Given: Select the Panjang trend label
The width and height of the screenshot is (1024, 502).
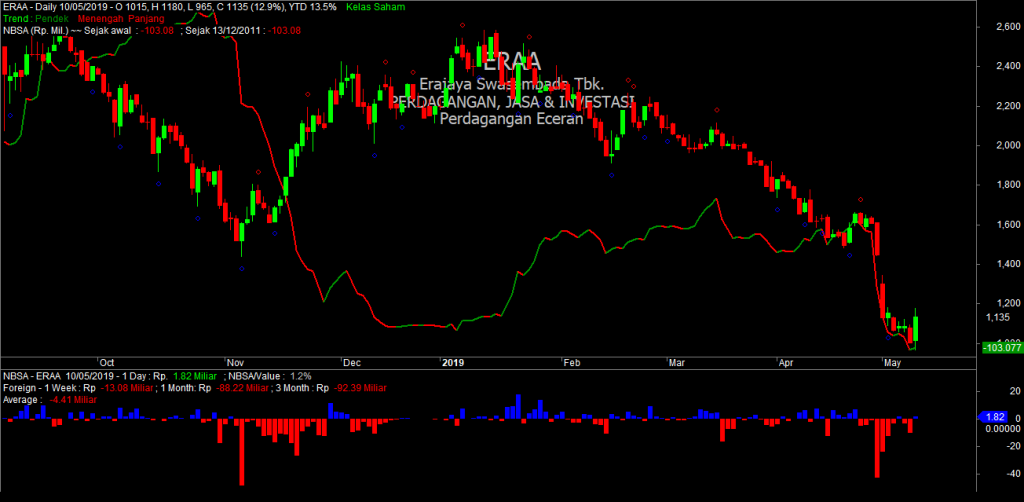Looking at the screenshot, I should pos(145,19).
